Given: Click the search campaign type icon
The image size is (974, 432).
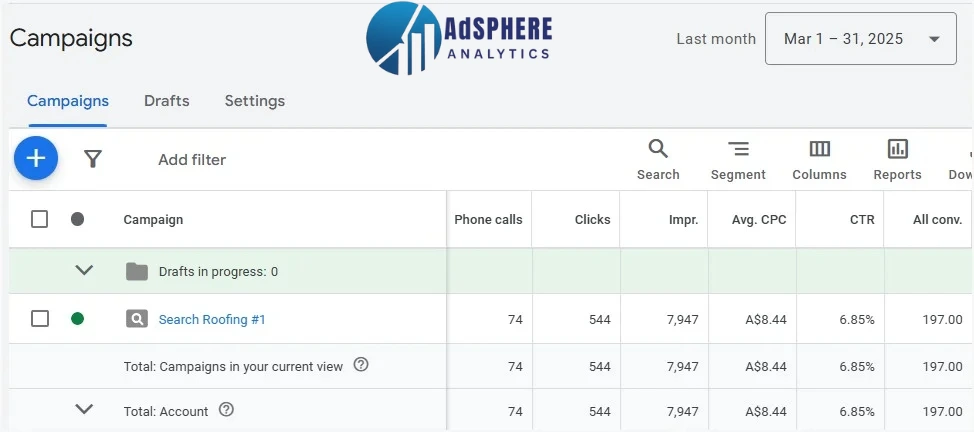Looking at the screenshot, I should (x=137, y=319).
